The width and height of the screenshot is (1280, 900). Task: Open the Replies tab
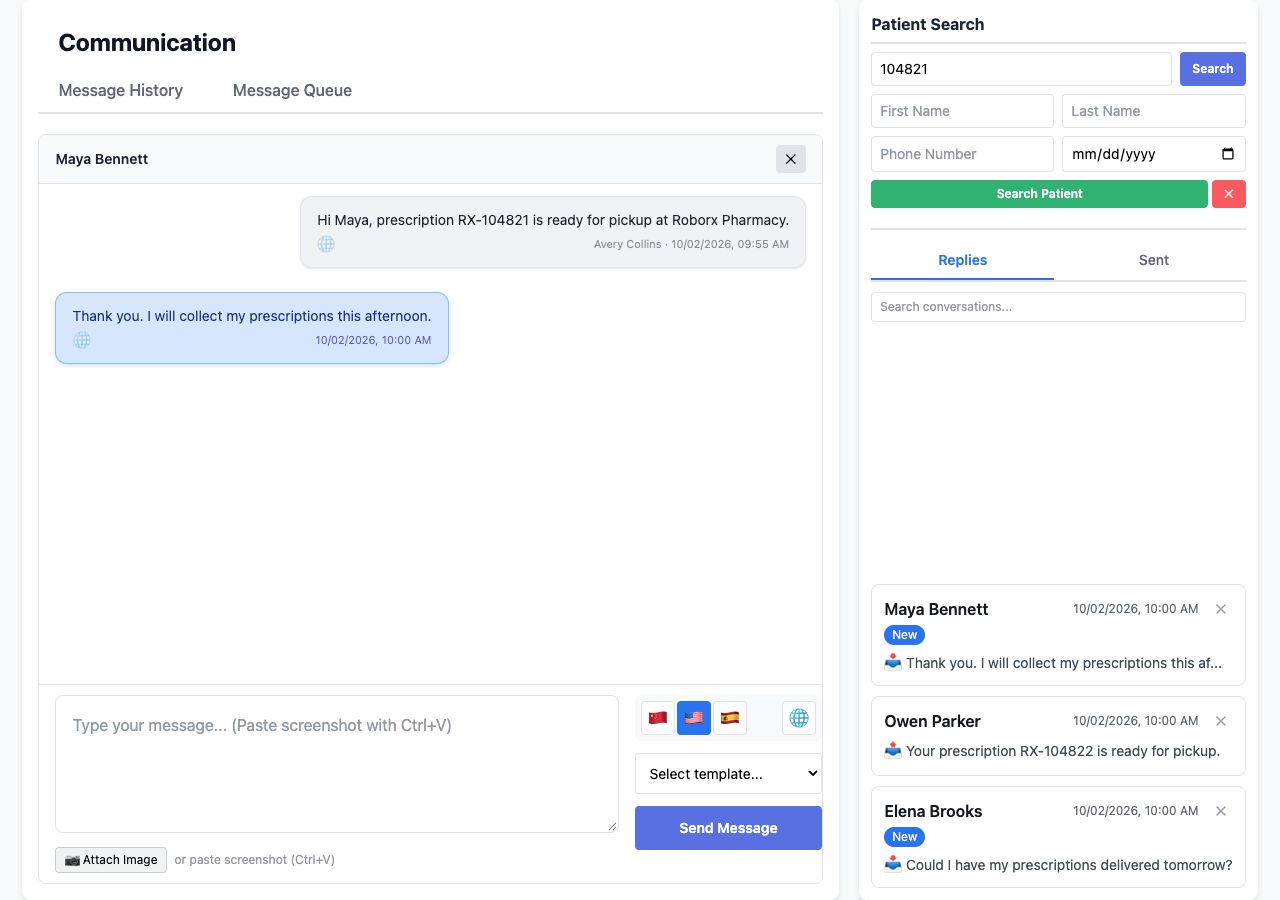click(x=962, y=260)
